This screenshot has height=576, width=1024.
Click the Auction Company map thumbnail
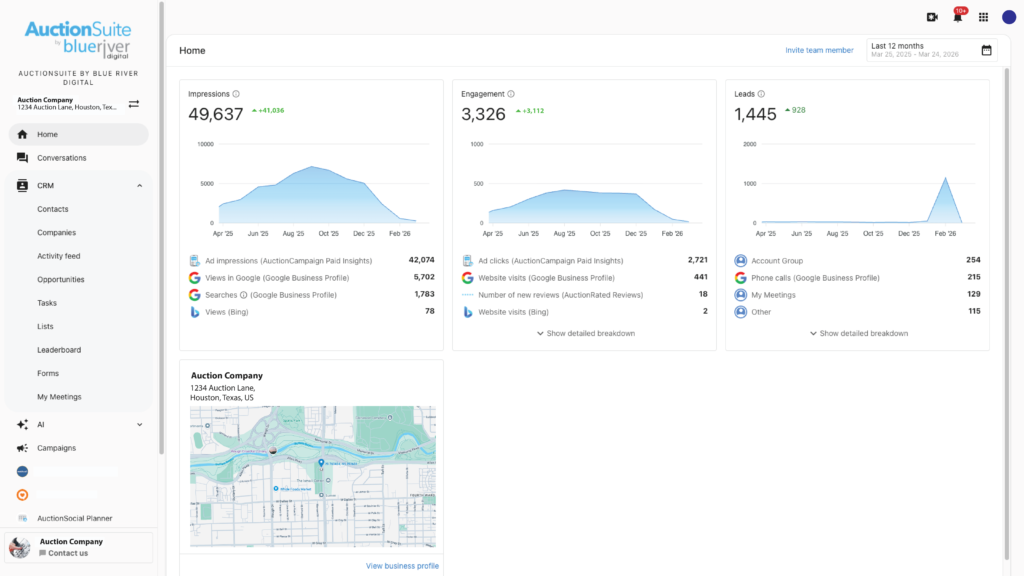[312, 476]
